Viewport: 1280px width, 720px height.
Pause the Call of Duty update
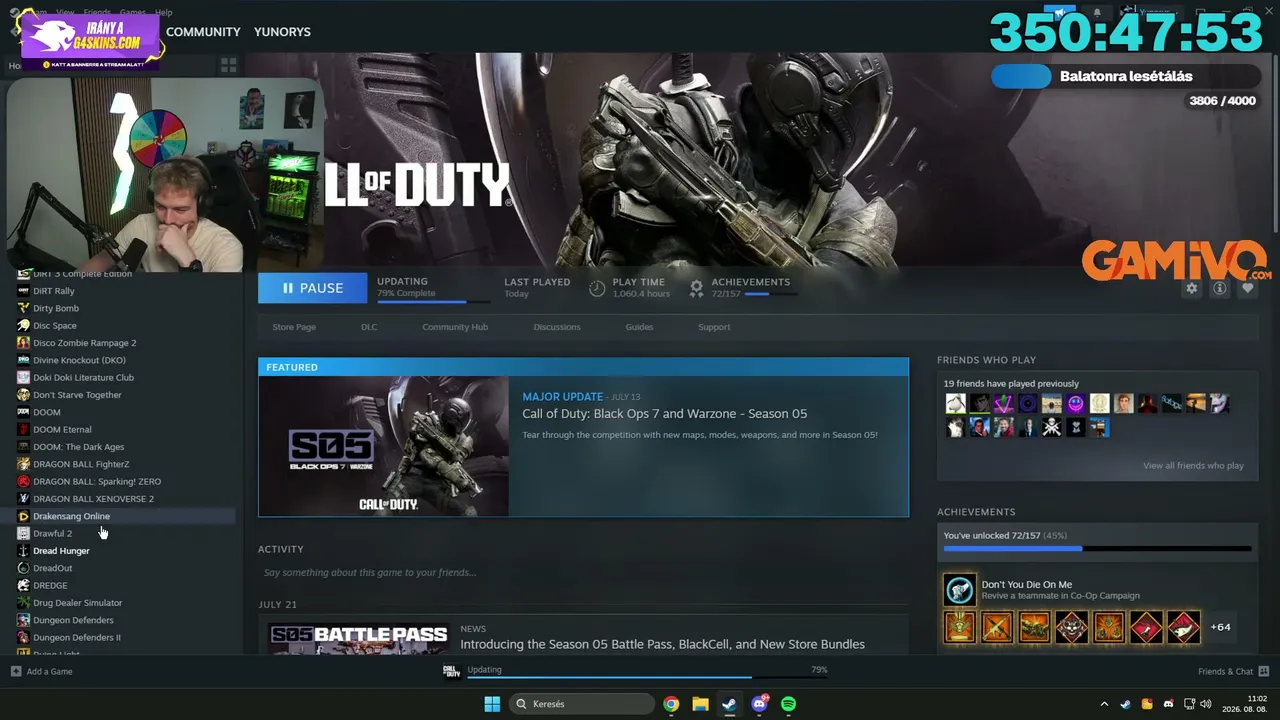point(312,288)
